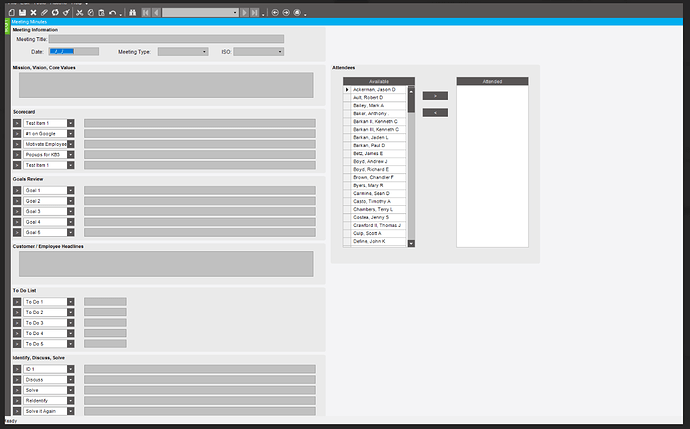Click the Available list scroll down arrow
690x429 pixels.
(411, 243)
